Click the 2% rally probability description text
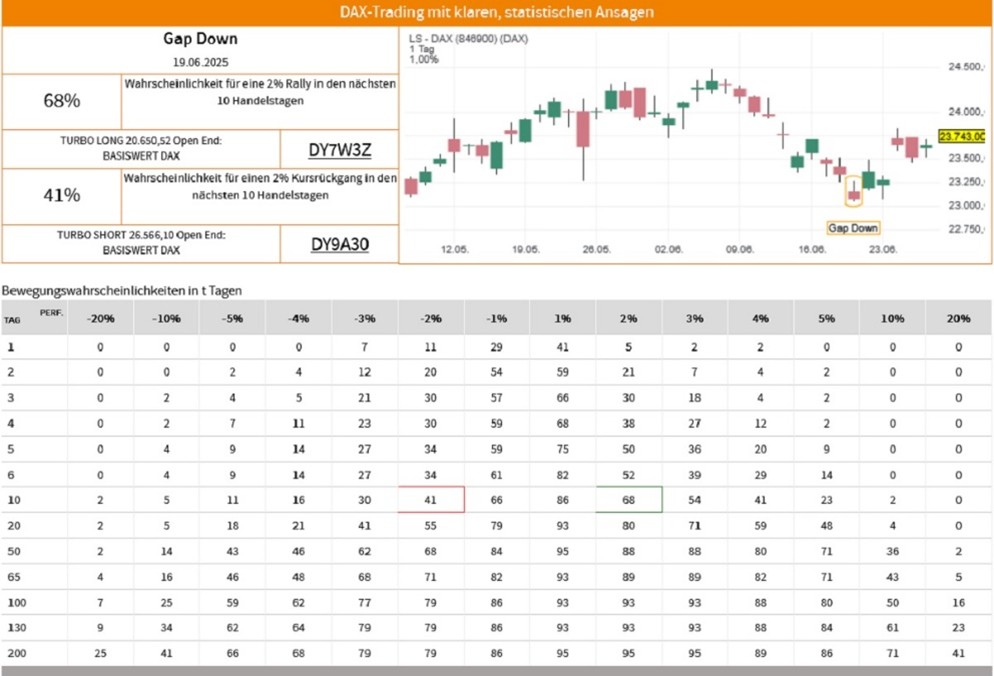Viewport: 994px width, 676px height. click(x=260, y=92)
